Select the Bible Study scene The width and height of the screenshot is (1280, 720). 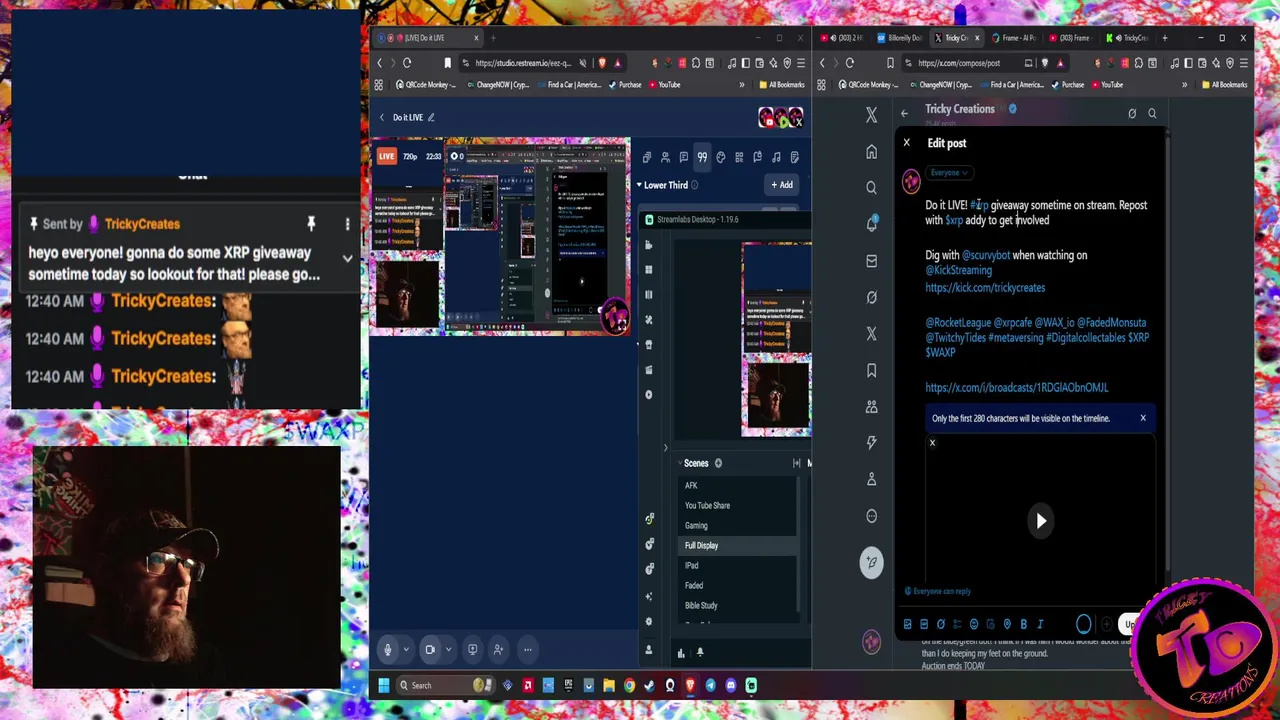tap(738, 605)
